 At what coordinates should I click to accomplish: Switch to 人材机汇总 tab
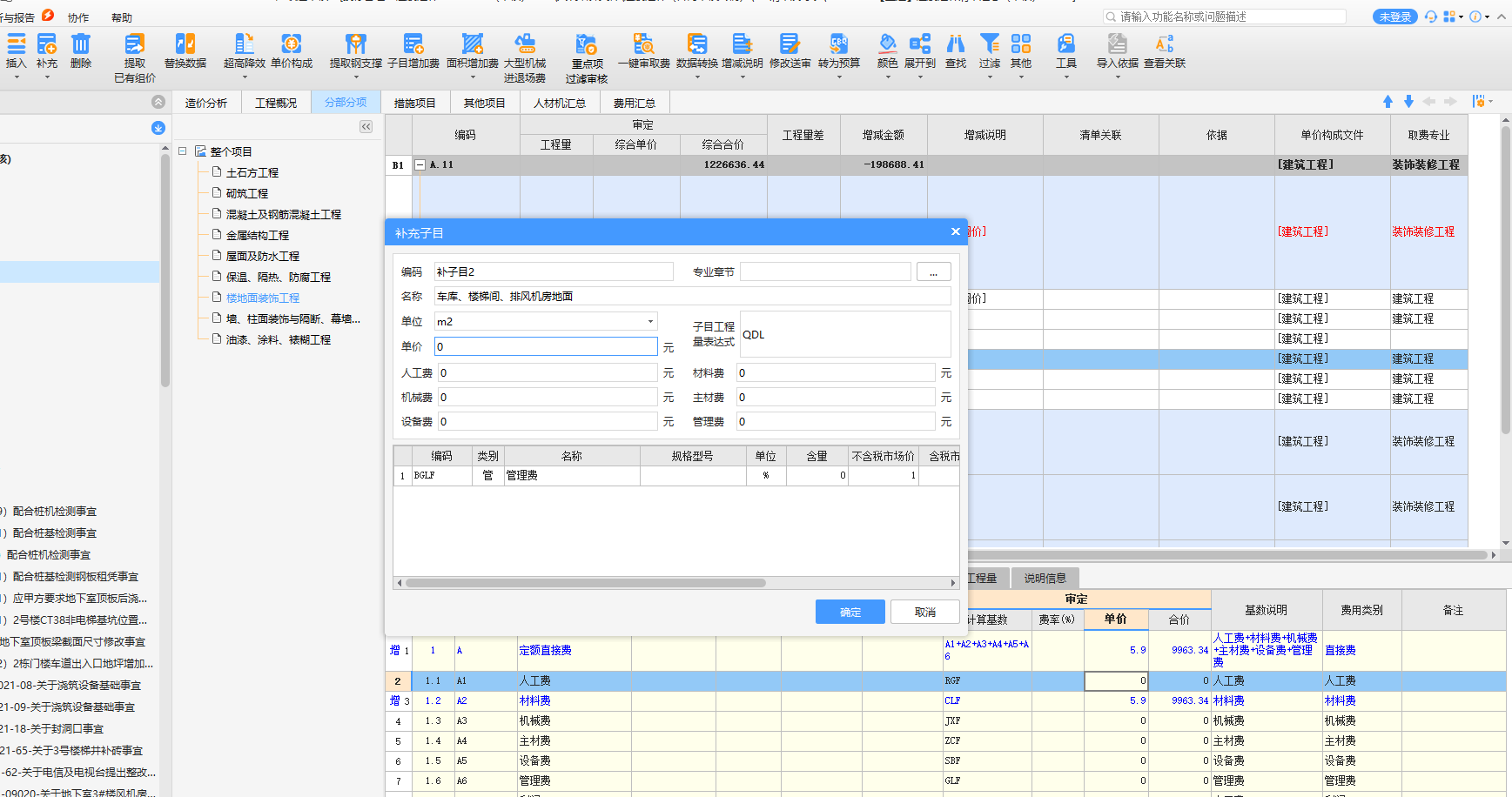coord(560,103)
